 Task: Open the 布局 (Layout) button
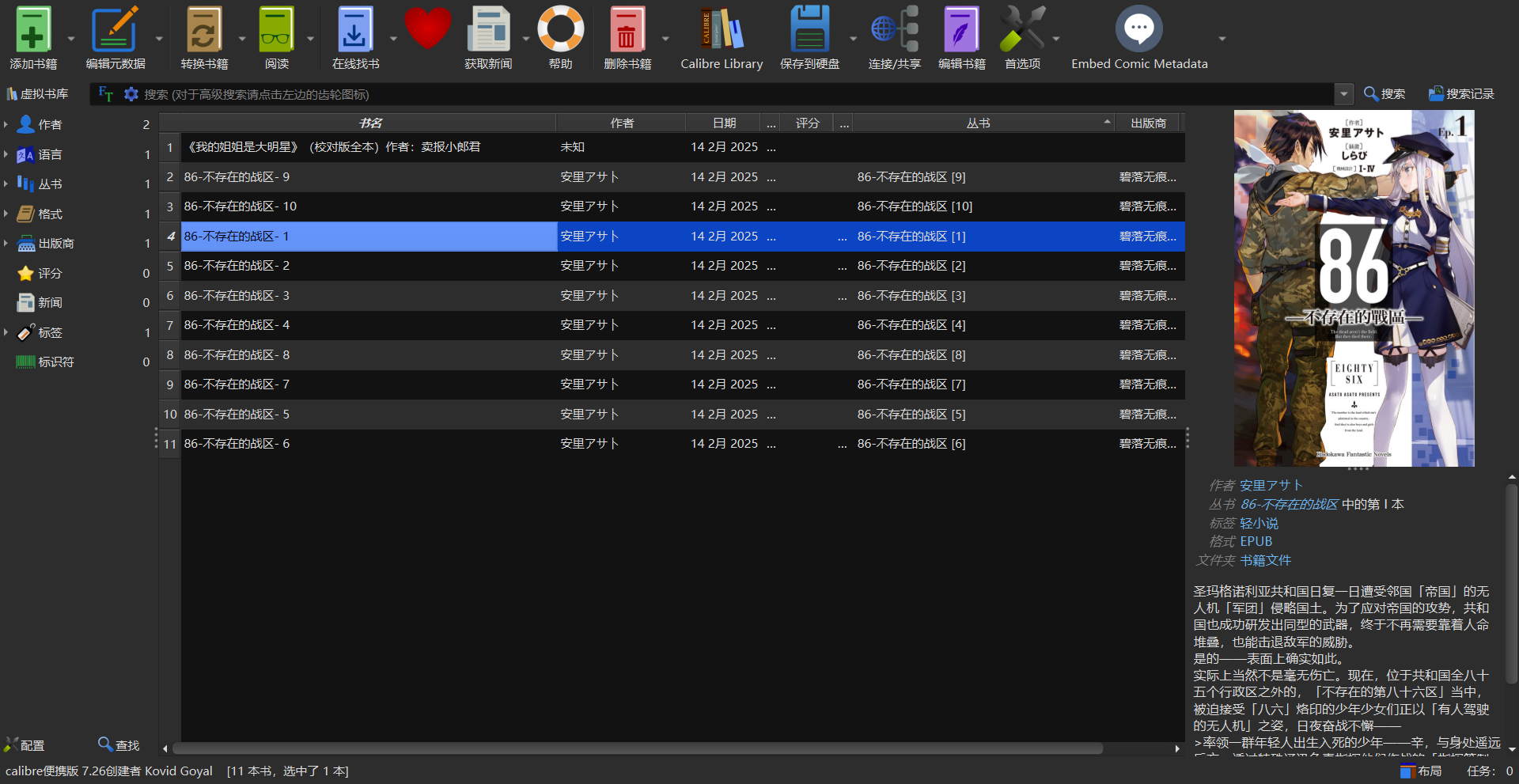(x=1421, y=771)
